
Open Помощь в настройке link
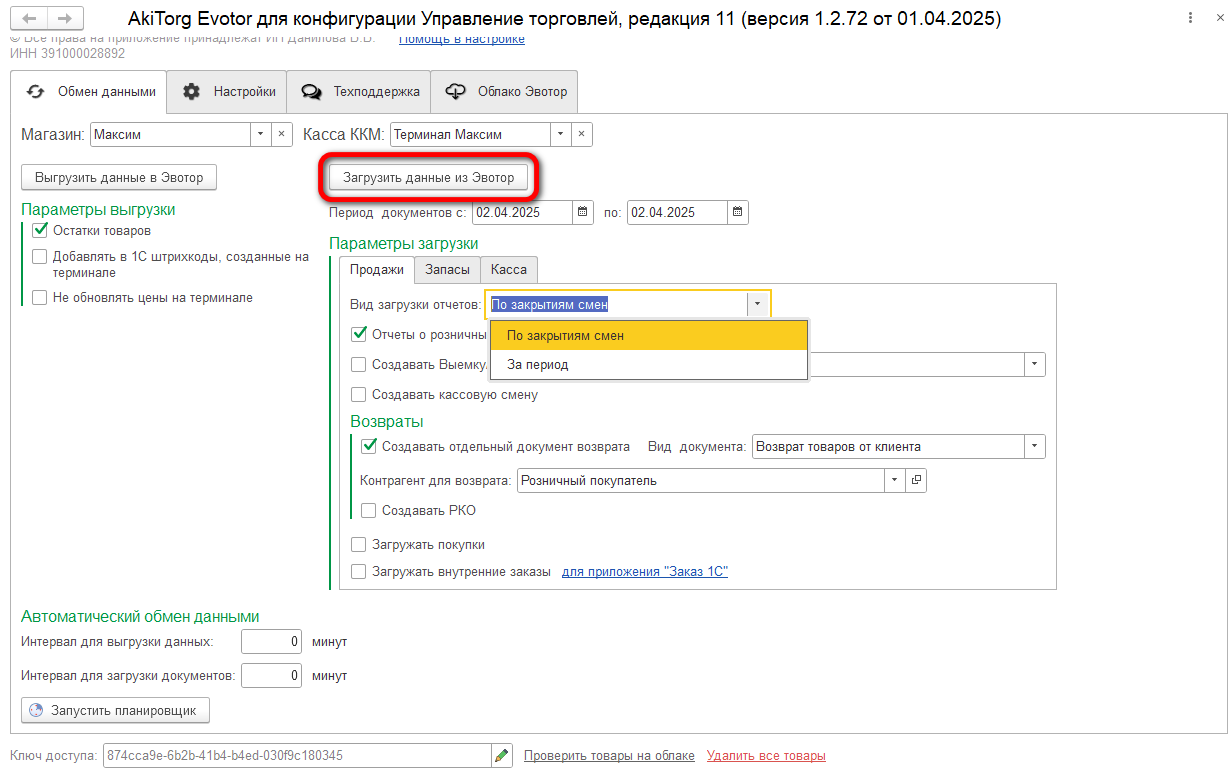(462, 38)
